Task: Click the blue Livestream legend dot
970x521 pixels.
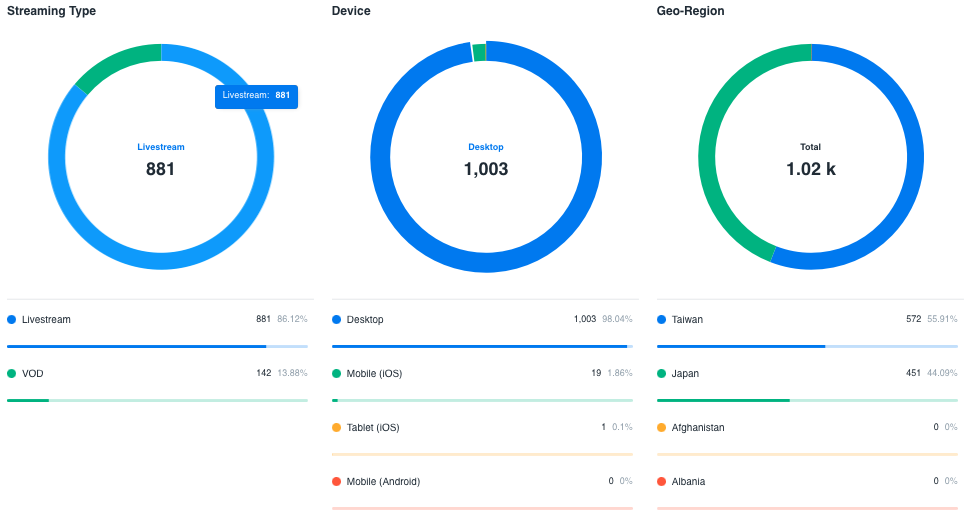Action: click(x=12, y=320)
